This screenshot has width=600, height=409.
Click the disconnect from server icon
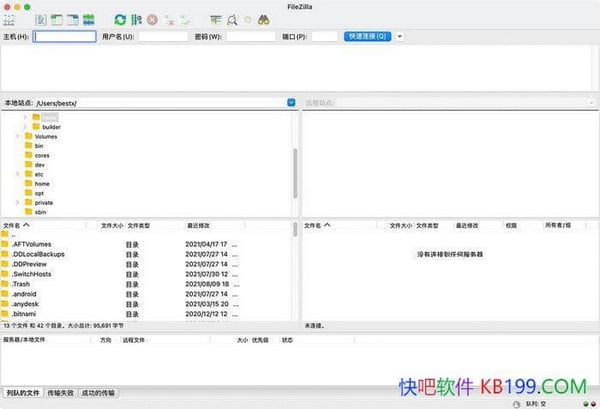tap(169, 19)
